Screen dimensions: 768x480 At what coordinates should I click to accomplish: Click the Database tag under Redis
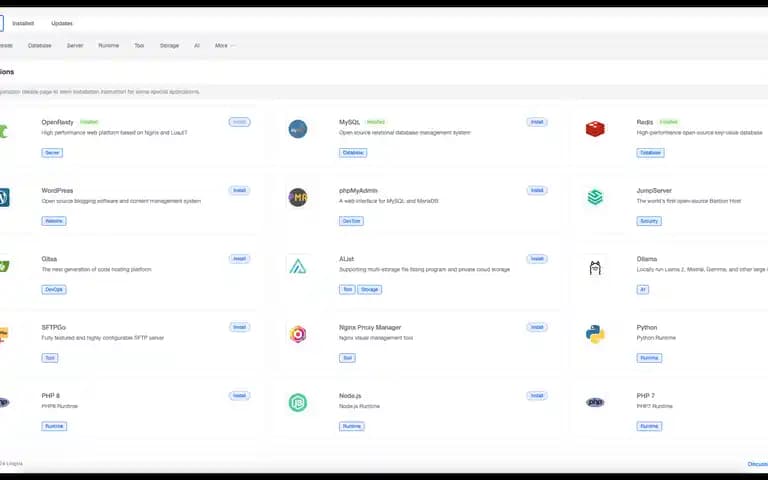(x=650, y=153)
